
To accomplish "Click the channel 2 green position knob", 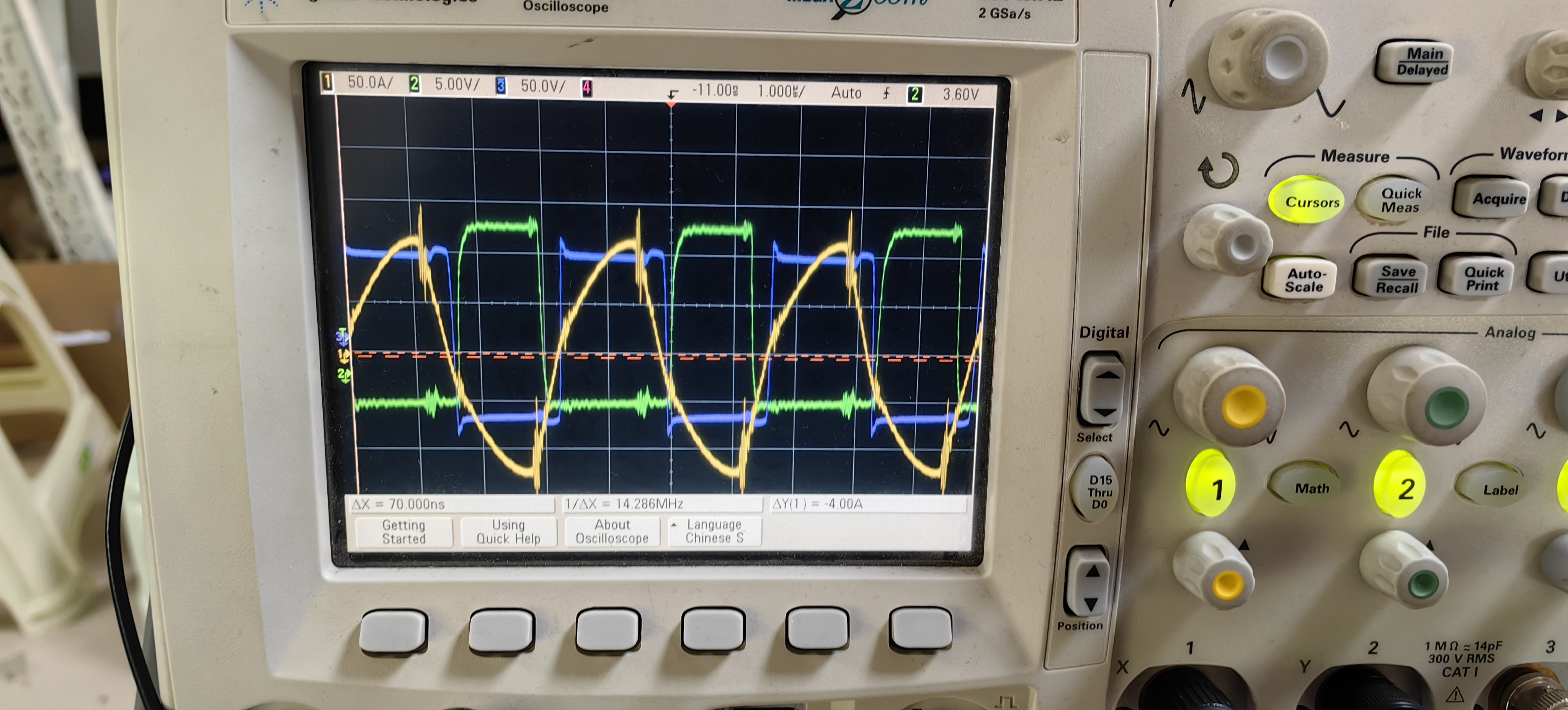I will [x=1404, y=570].
